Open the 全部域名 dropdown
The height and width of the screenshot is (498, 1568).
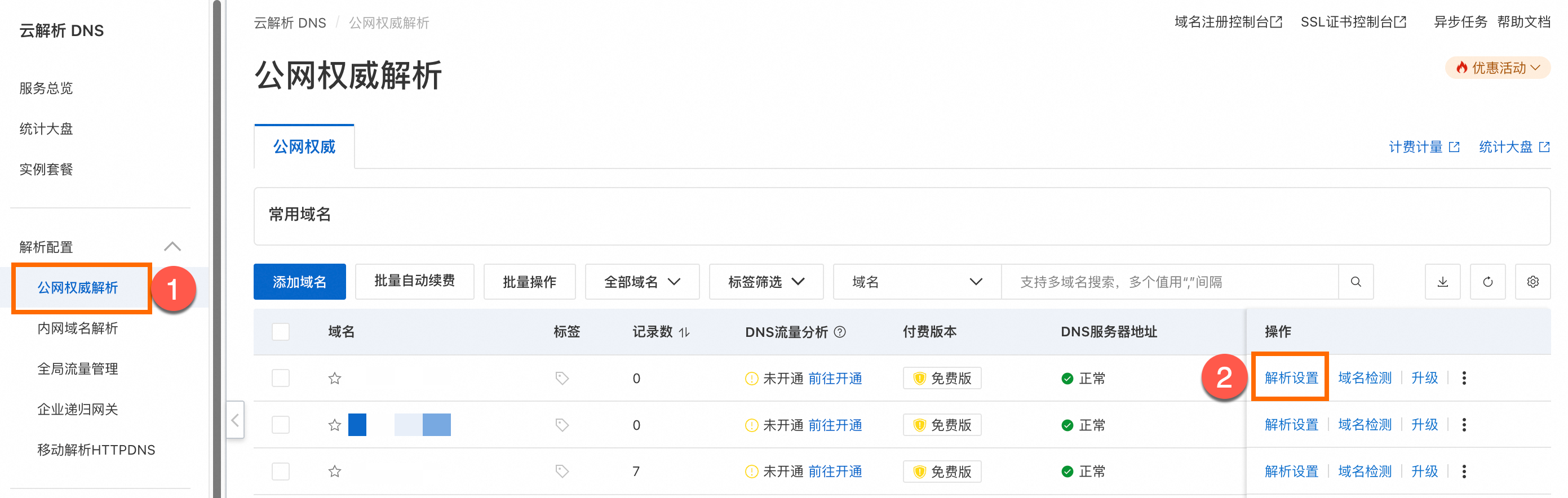click(x=641, y=282)
